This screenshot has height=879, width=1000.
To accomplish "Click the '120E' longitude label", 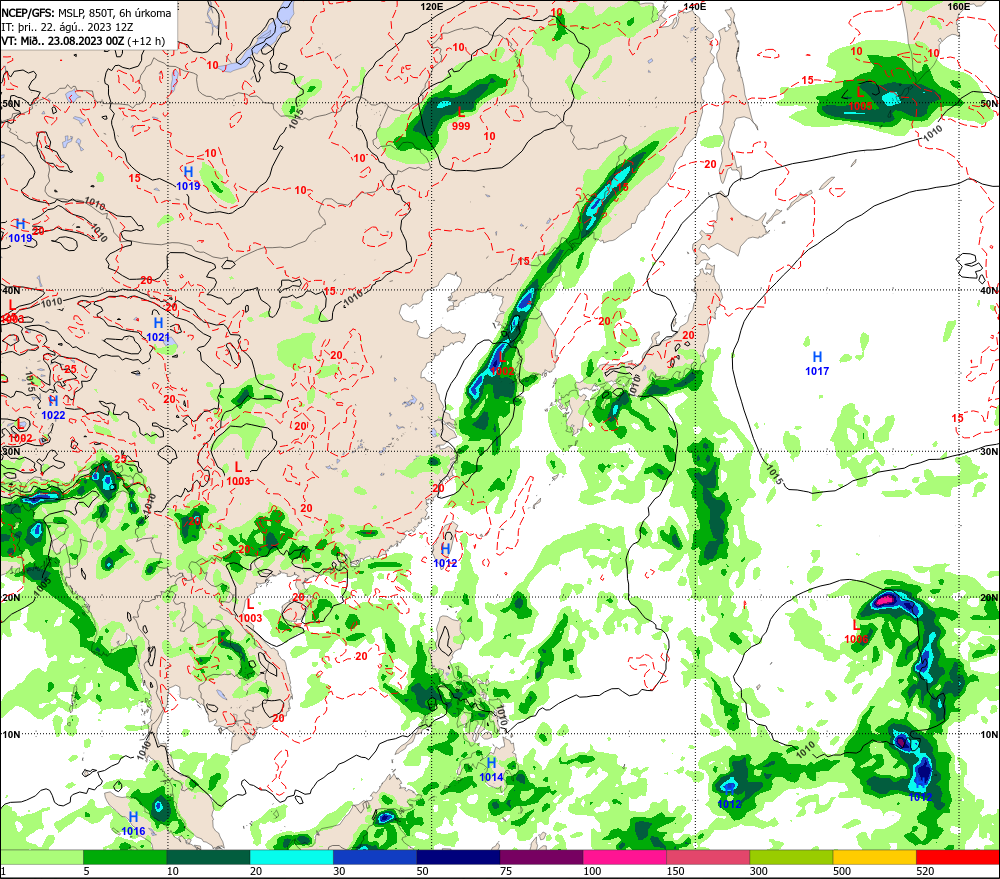I will click(x=432, y=6).
